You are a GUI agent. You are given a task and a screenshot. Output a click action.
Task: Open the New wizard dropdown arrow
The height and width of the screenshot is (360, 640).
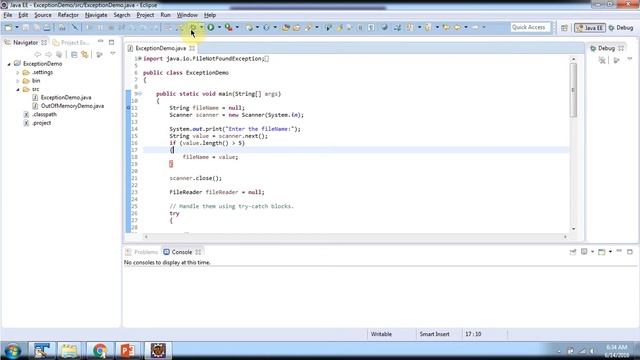coord(17,27)
